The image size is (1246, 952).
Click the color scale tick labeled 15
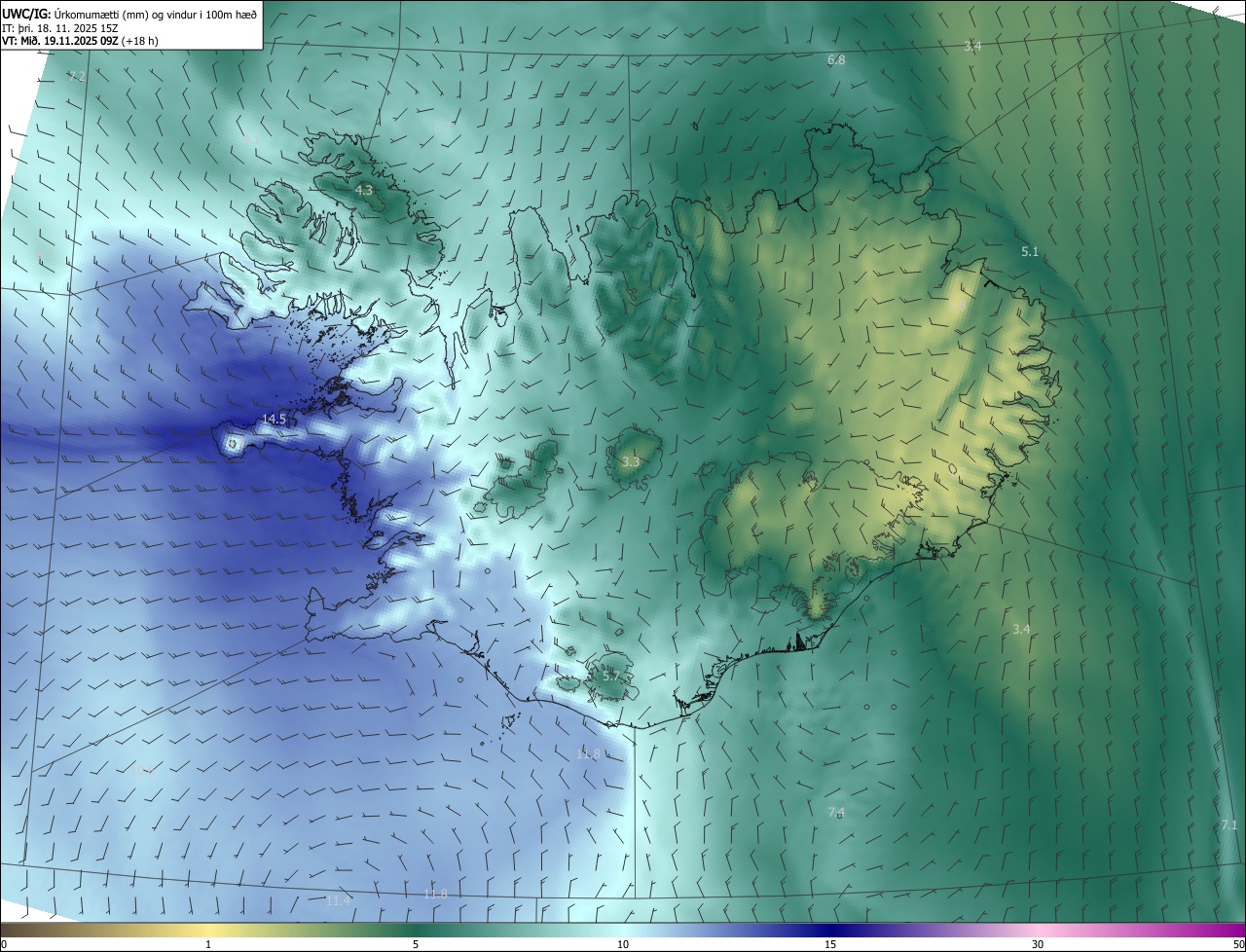[830, 944]
